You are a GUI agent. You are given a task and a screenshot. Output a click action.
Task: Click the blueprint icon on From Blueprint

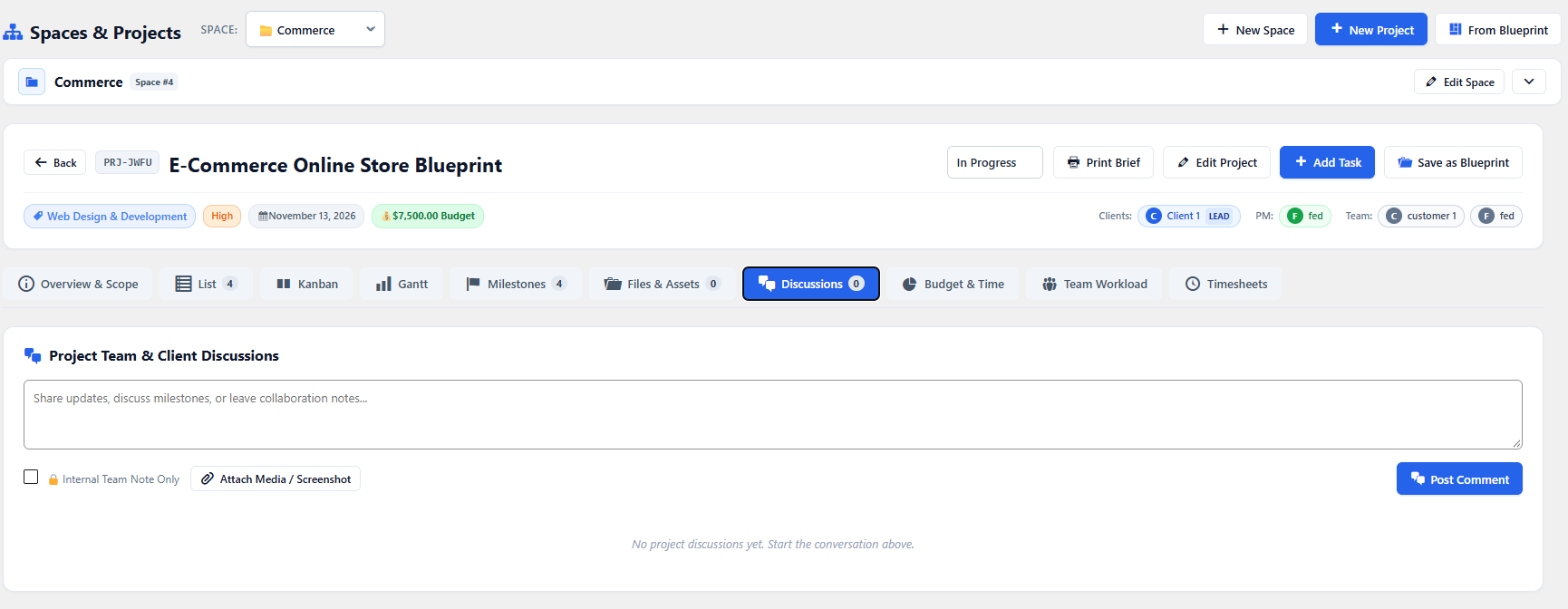1456,30
